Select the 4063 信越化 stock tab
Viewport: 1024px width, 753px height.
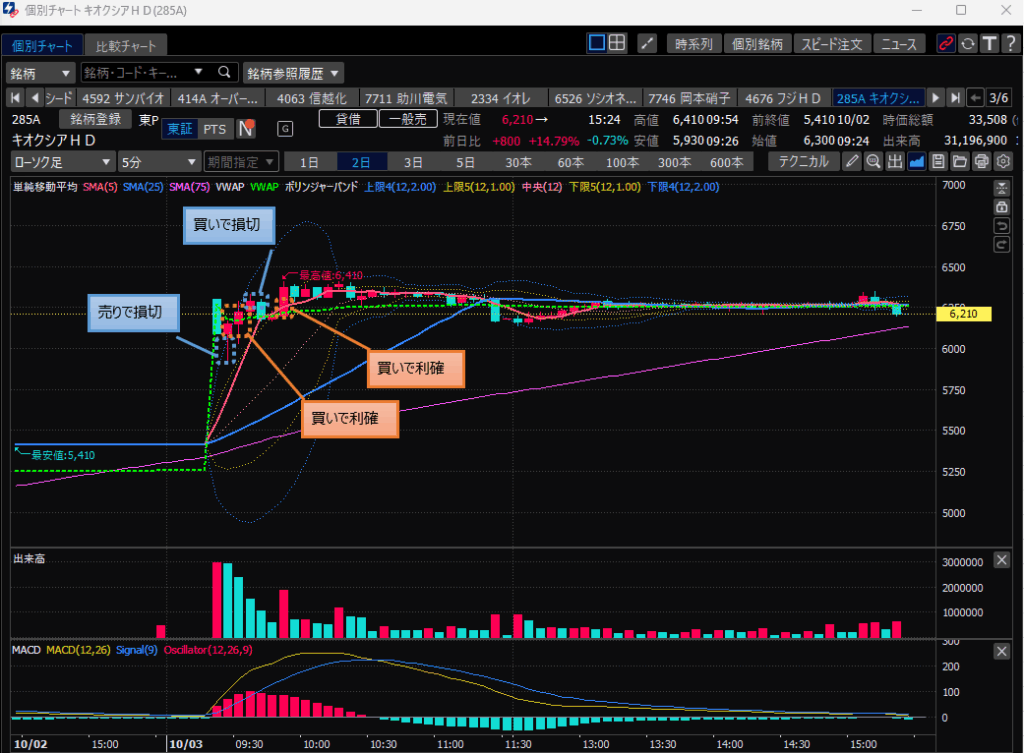[x=311, y=98]
